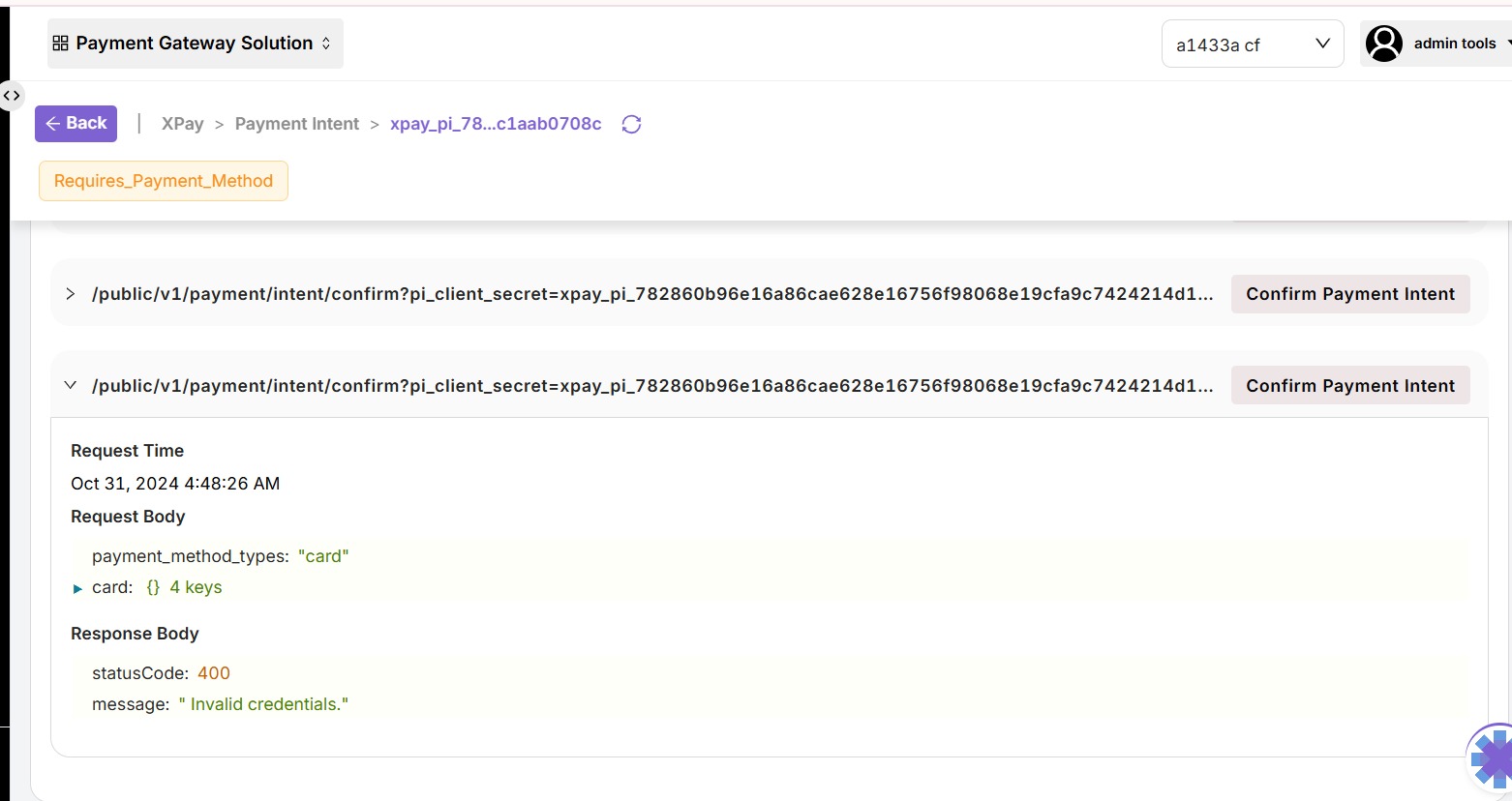Select the statusCode value 400

(214, 673)
